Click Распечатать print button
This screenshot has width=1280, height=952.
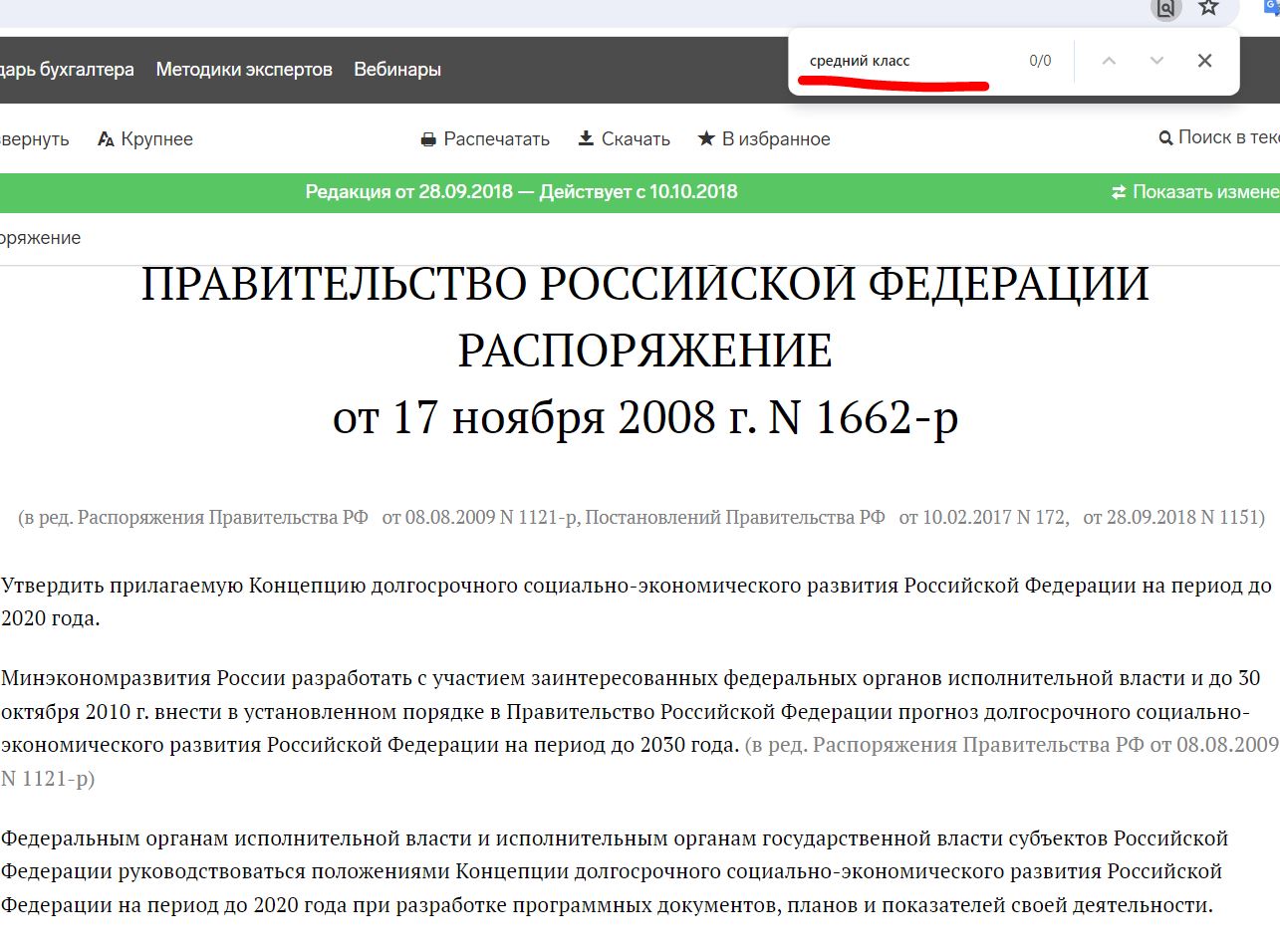pyautogui.click(x=485, y=139)
